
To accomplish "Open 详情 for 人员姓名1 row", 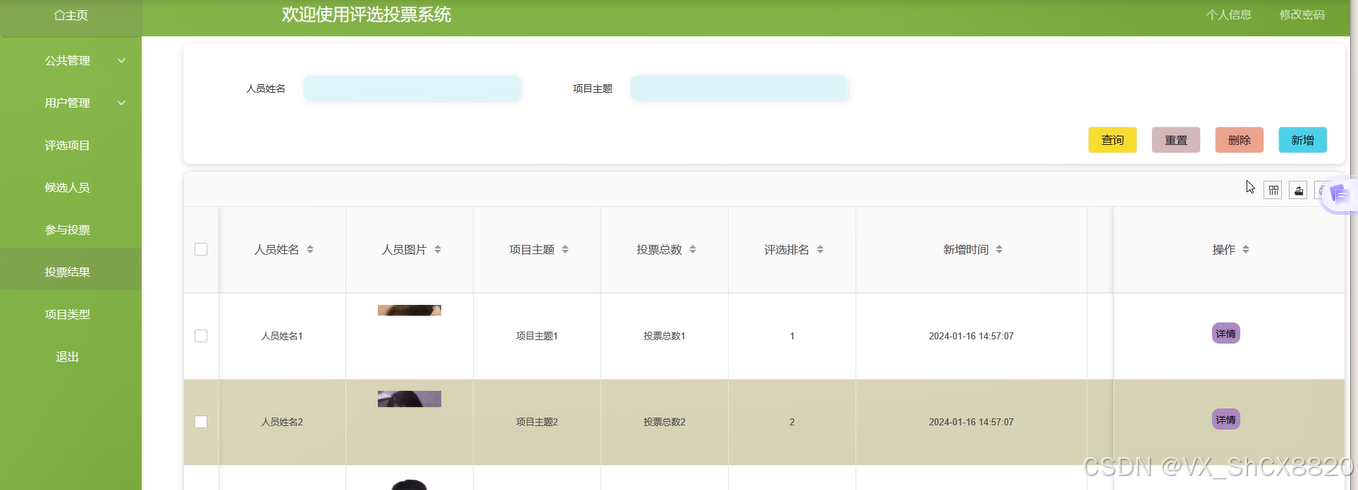I will pyautogui.click(x=1226, y=333).
